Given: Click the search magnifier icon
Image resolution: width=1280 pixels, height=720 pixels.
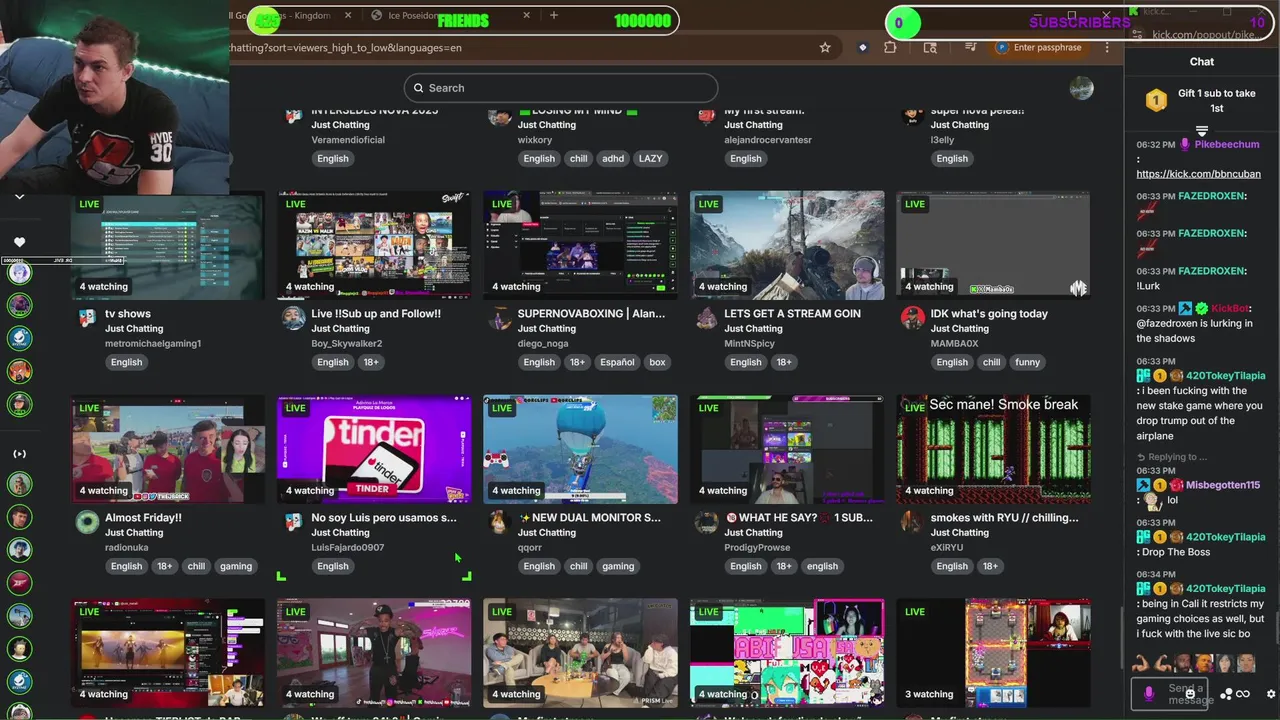Looking at the screenshot, I should [x=419, y=88].
